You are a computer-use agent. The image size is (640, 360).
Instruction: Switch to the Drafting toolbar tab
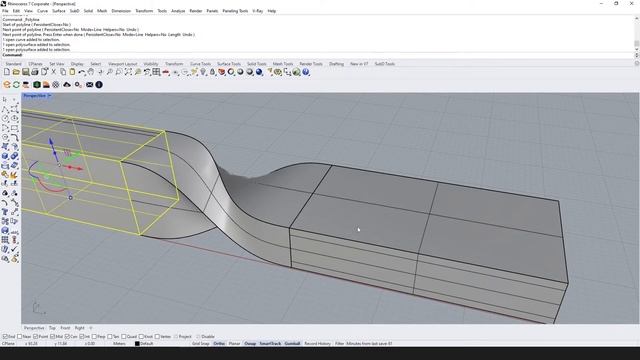pos(336,64)
